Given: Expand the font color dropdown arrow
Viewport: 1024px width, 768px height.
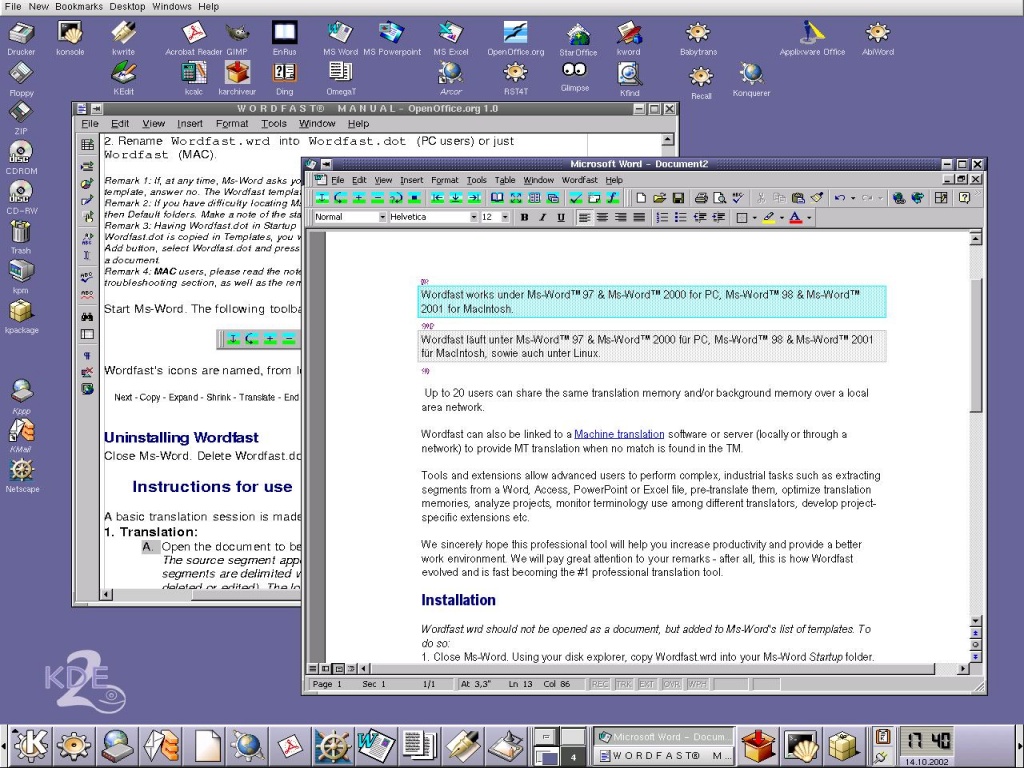Looking at the screenshot, I should 809,218.
